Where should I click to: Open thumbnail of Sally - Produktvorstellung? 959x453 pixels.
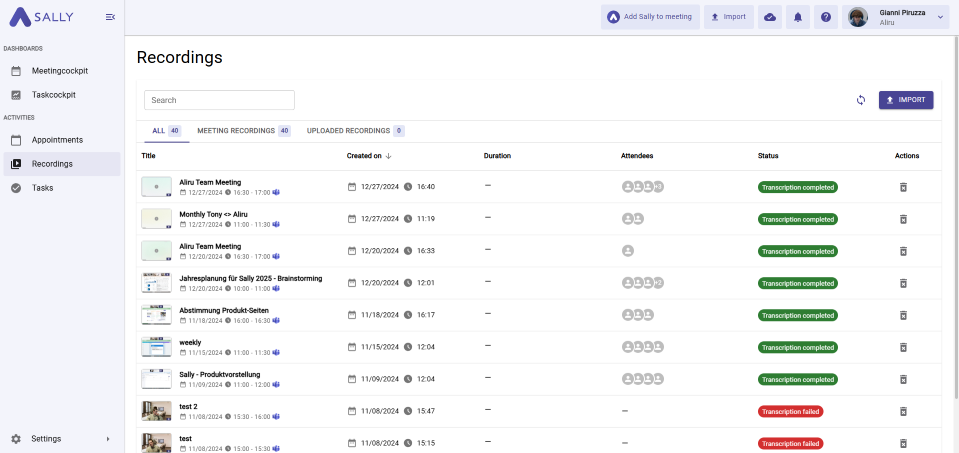point(157,379)
